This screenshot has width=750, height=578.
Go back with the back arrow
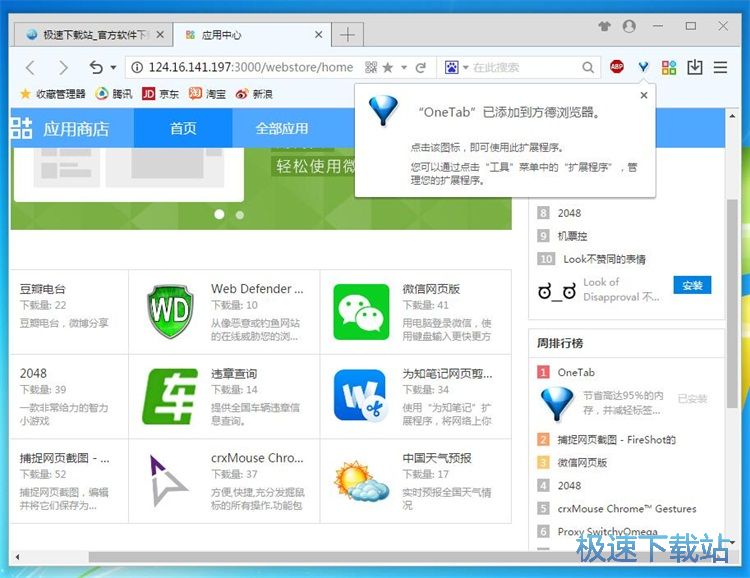click(x=30, y=67)
